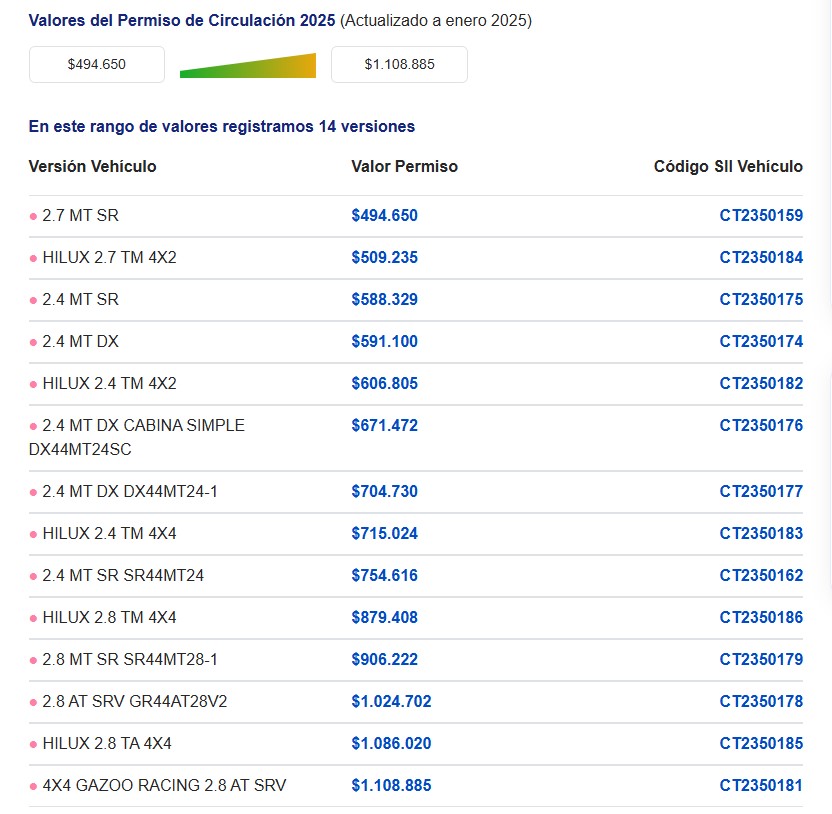
Task: Click permit value $1.024.702
Action: (x=391, y=702)
